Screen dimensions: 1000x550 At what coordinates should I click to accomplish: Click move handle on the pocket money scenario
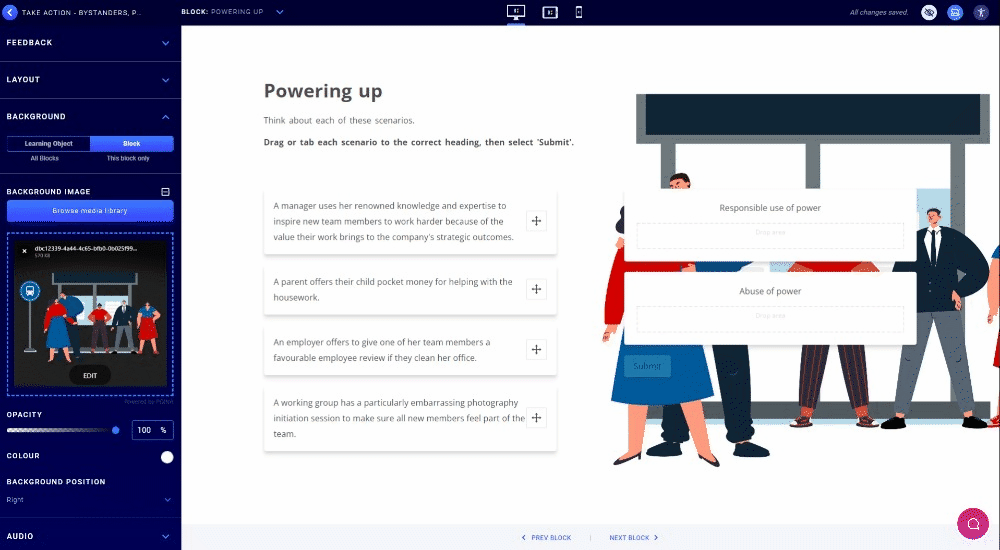pyautogui.click(x=537, y=289)
